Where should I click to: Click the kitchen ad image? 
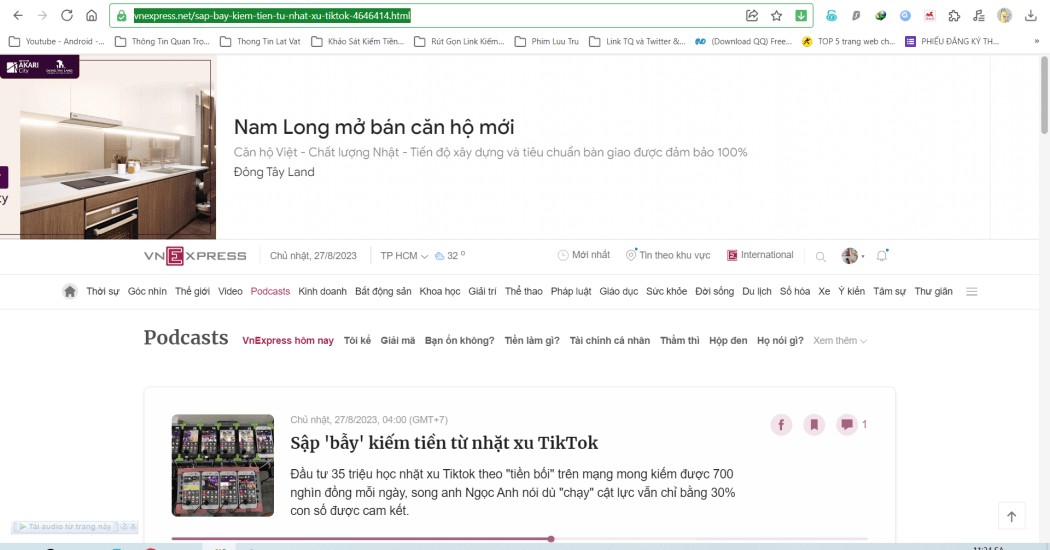(x=108, y=149)
